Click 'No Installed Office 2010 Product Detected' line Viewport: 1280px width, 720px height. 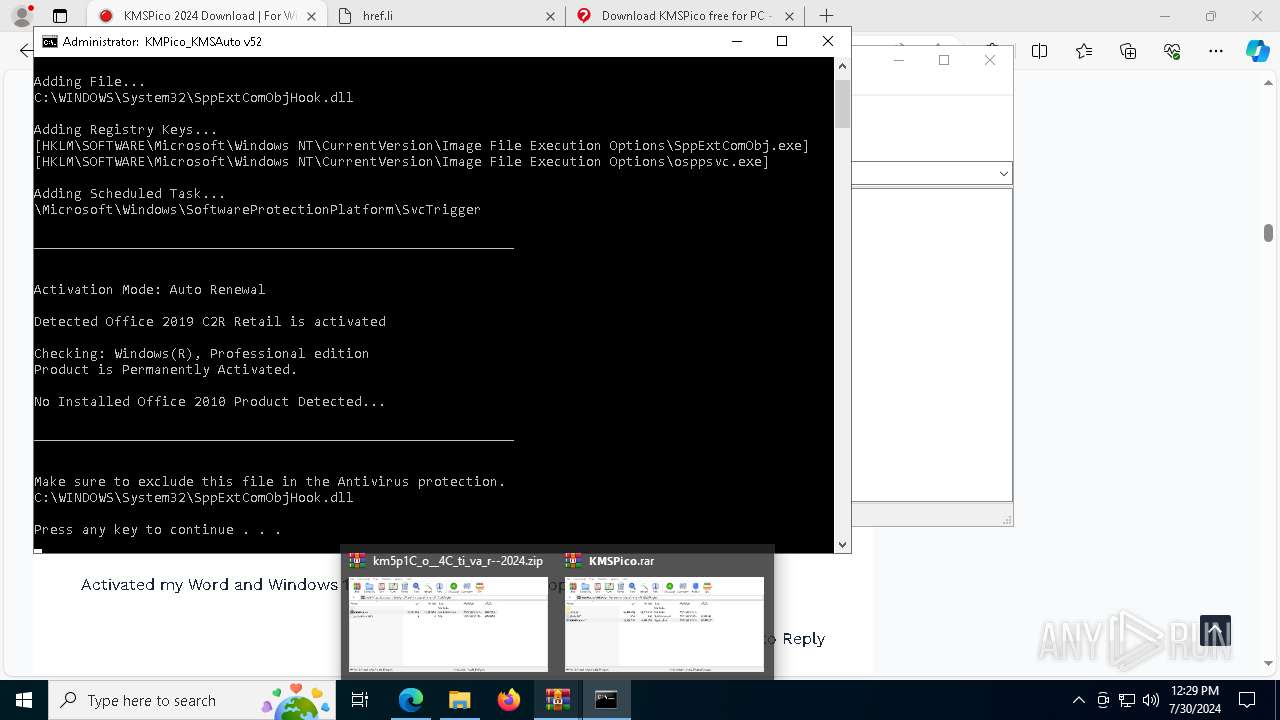[210, 402]
